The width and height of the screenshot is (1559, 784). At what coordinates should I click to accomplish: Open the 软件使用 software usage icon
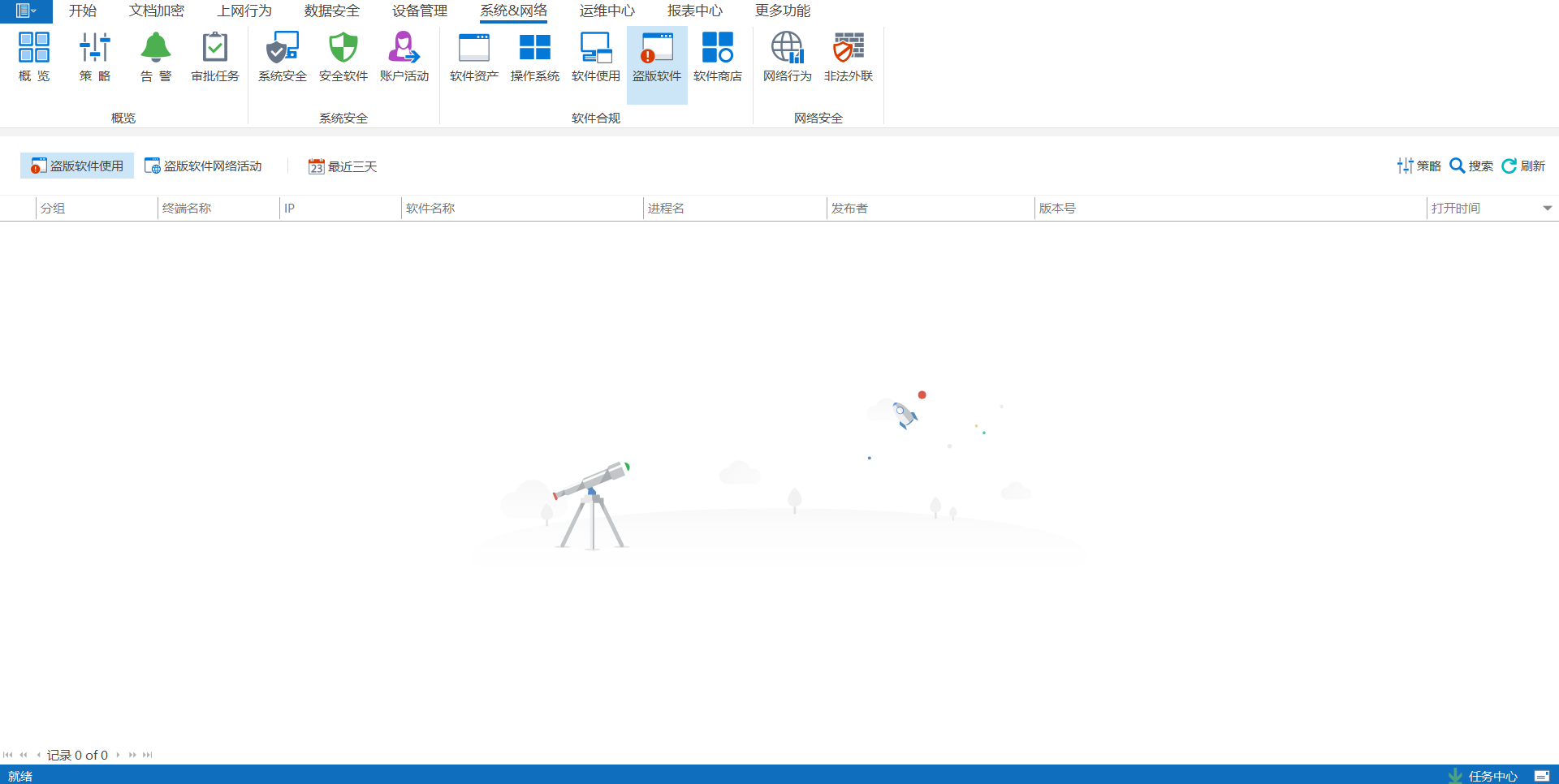pos(596,57)
